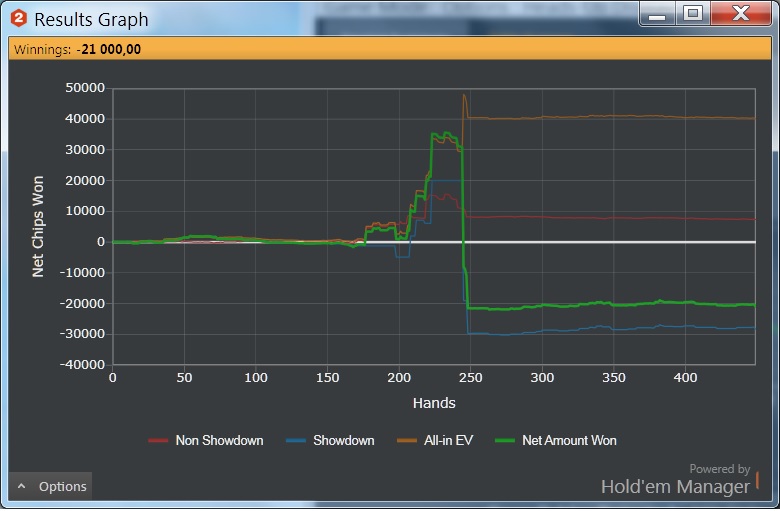Toggle the Non Showdown legend entry
This screenshot has height=511, width=780.
pos(206,440)
